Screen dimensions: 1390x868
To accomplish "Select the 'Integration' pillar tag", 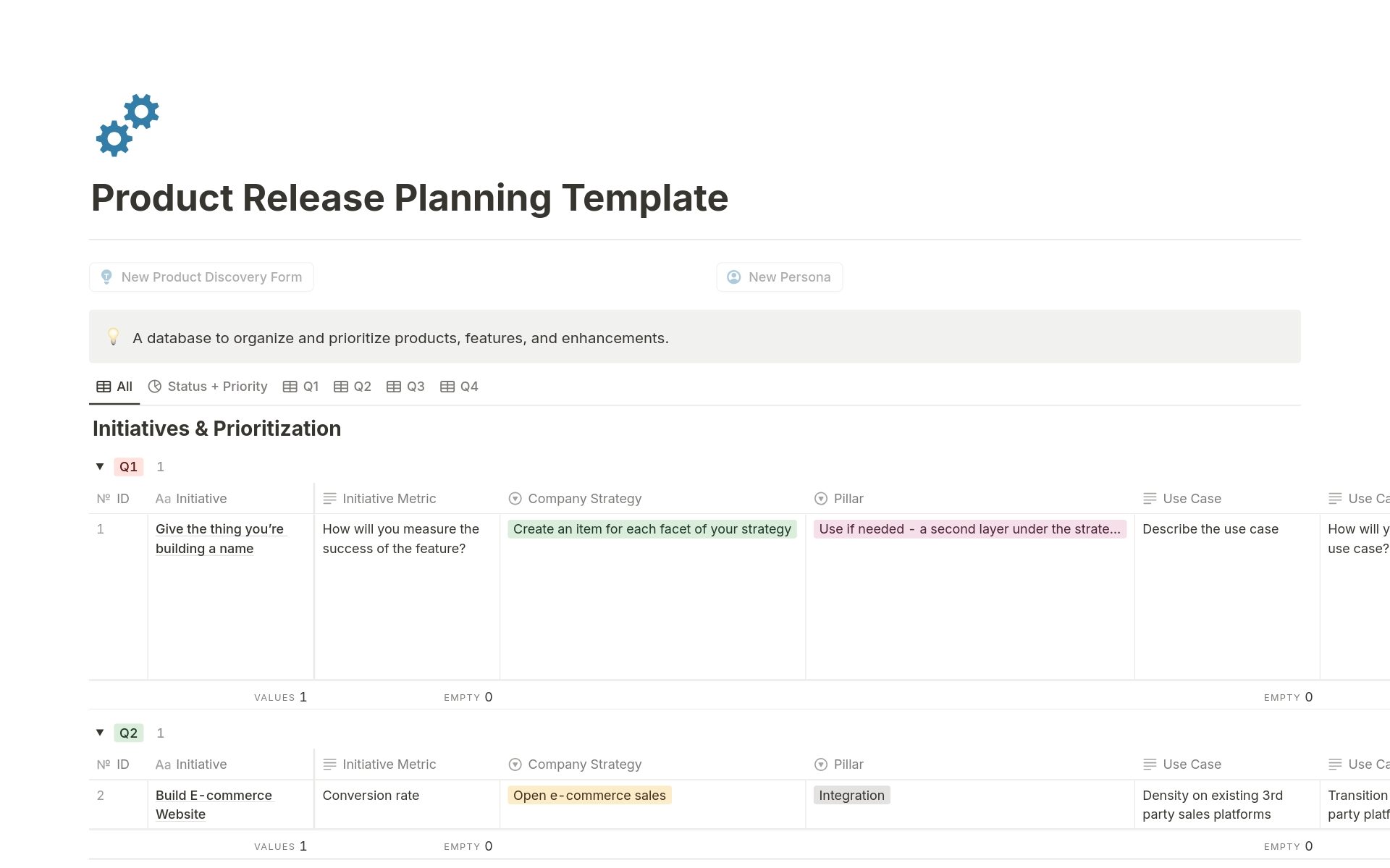I will (851, 795).
